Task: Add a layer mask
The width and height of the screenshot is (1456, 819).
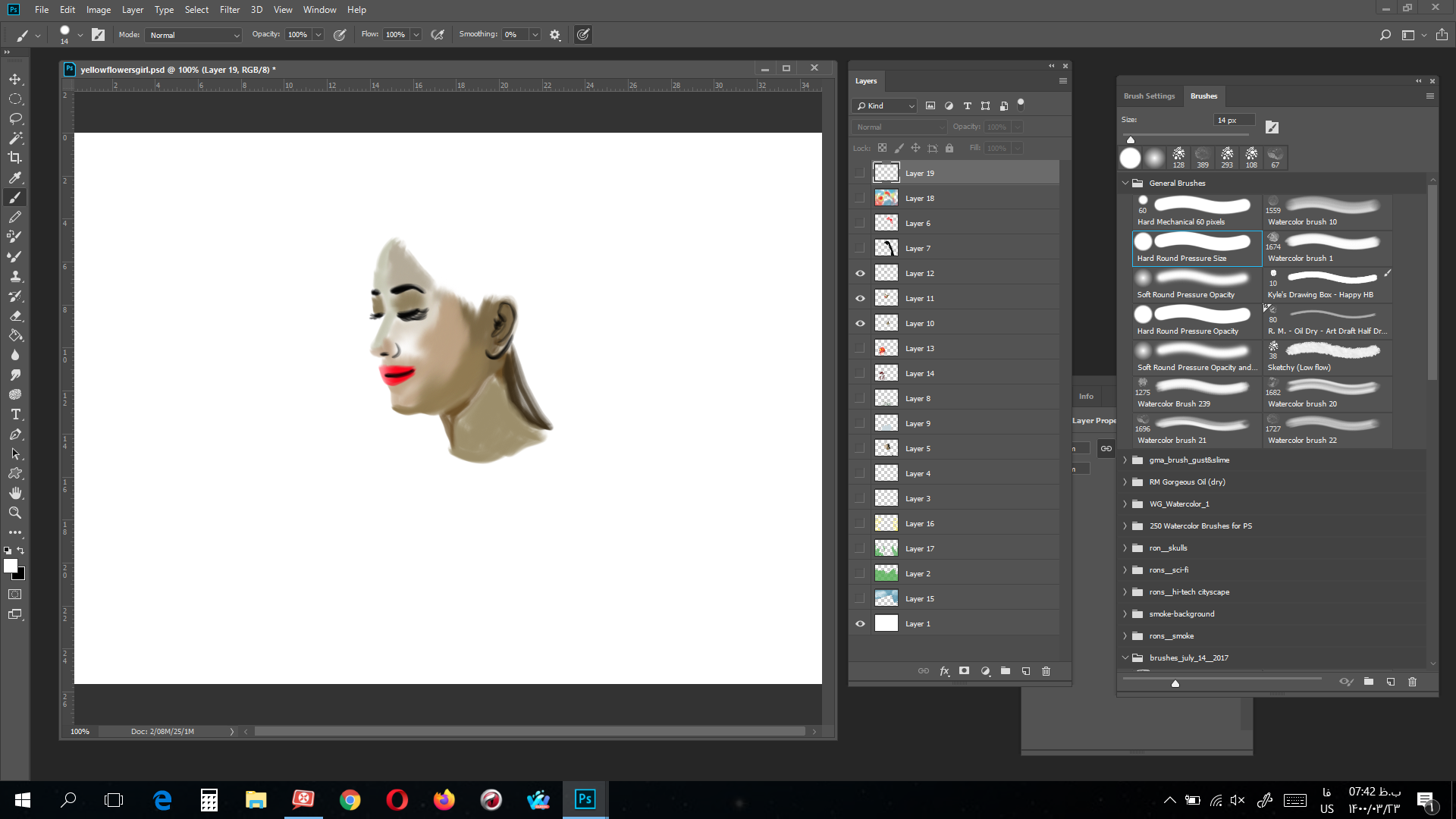Action: [x=965, y=671]
